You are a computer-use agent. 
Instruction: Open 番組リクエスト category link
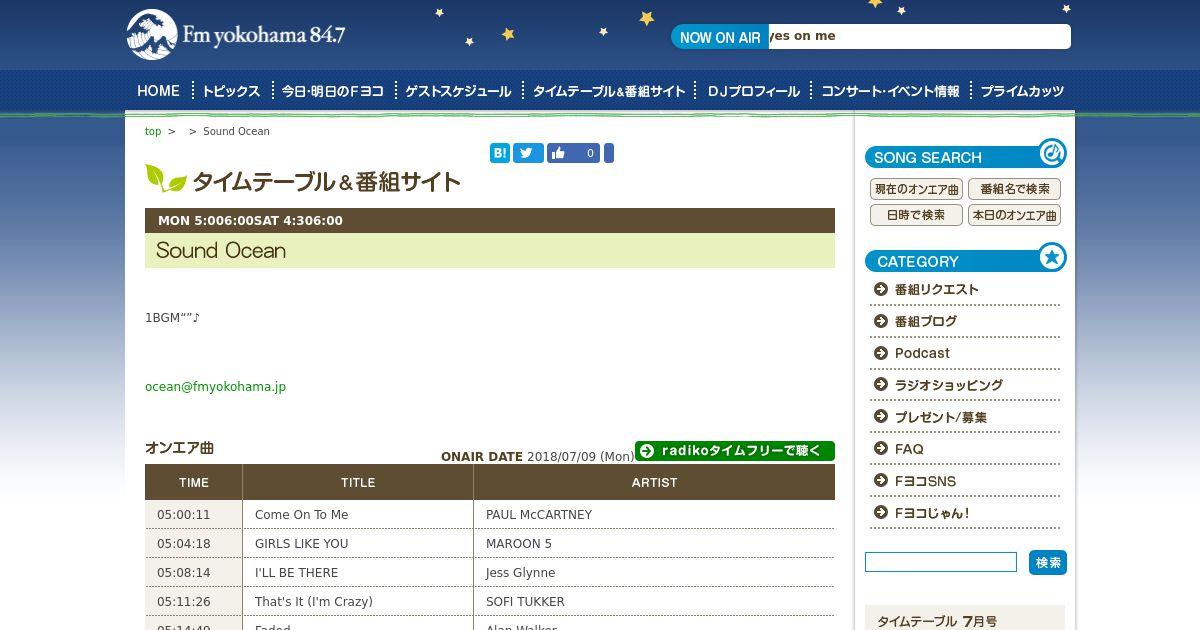pos(937,289)
